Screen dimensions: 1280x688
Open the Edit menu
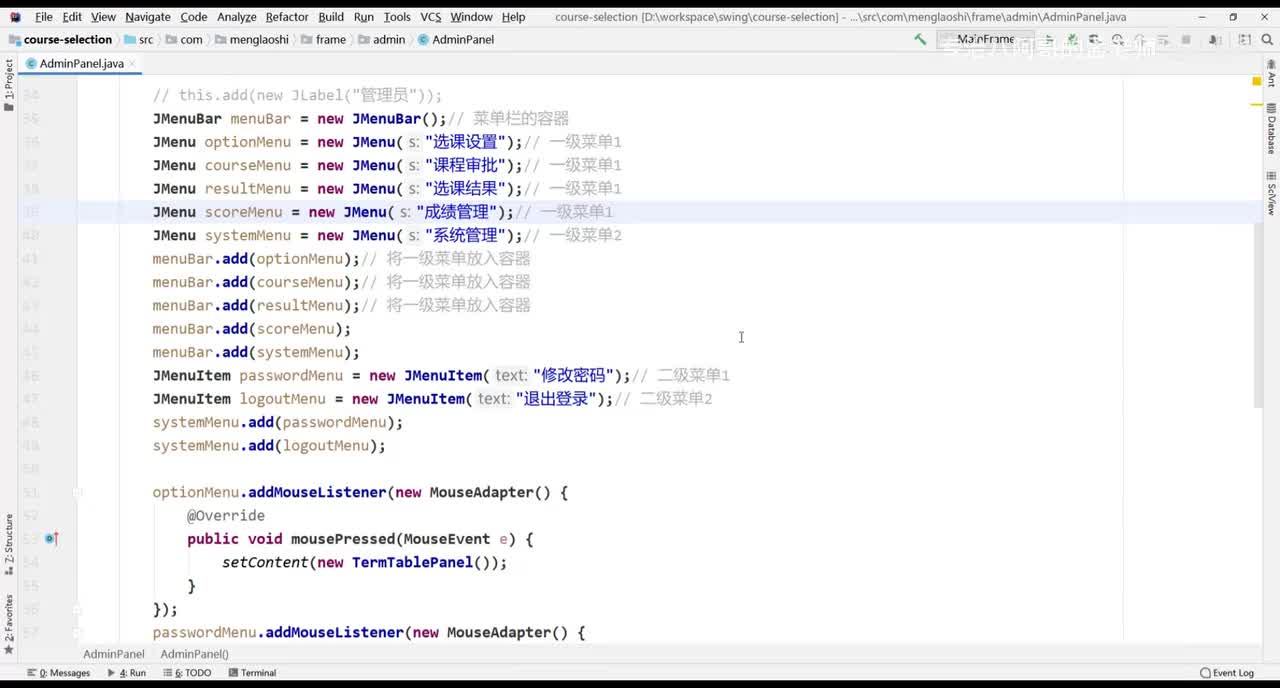tap(72, 17)
